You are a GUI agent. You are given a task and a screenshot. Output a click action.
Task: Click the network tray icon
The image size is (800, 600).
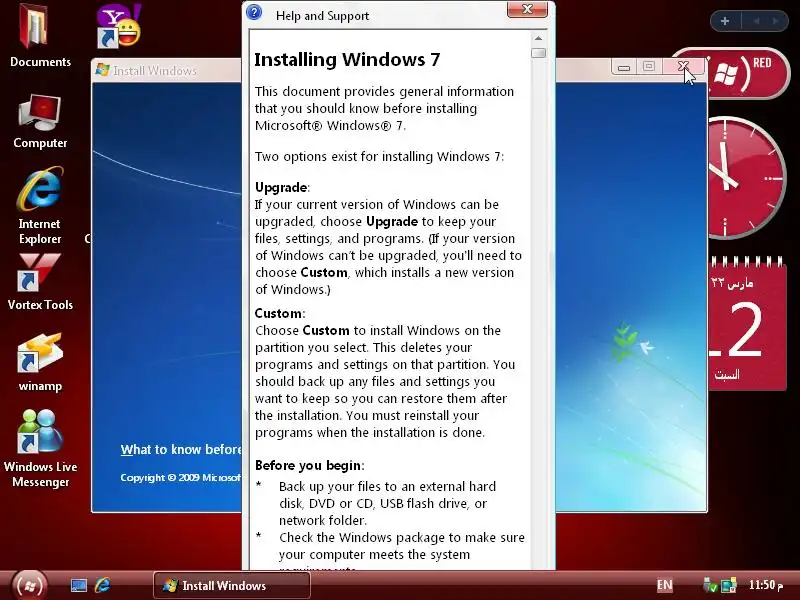(x=729, y=585)
